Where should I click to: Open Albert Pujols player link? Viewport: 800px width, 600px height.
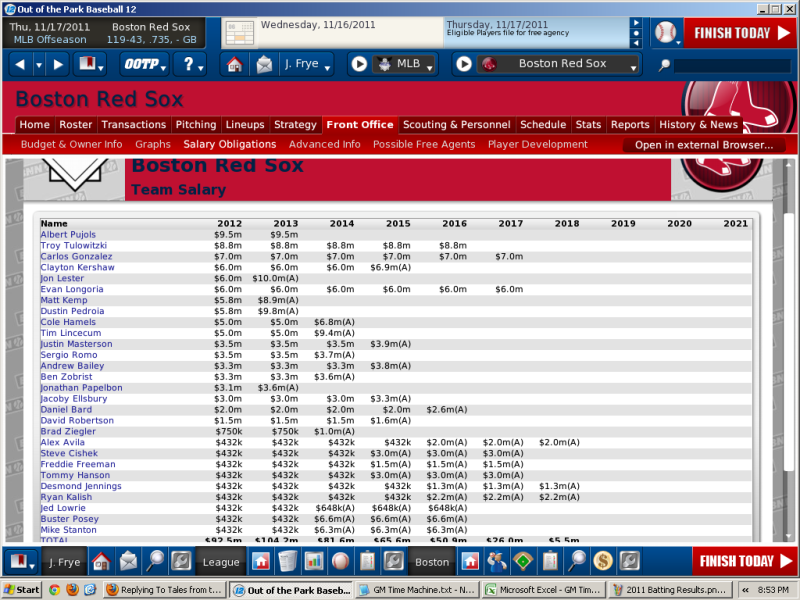coord(68,235)
